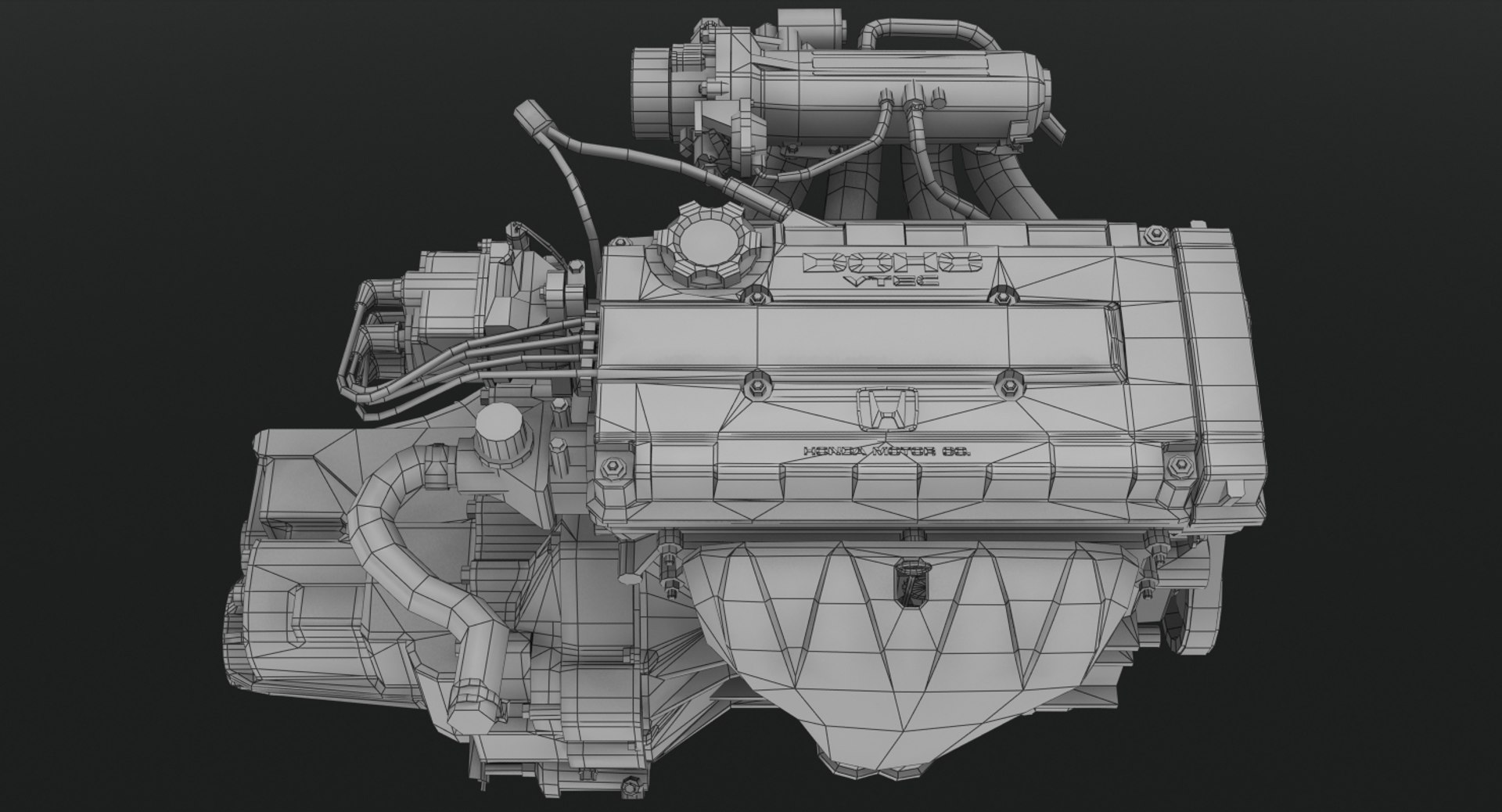Click the VTEC lettering below DOHC
Viewport: 1502px width, 812px height.
point(890,282)
